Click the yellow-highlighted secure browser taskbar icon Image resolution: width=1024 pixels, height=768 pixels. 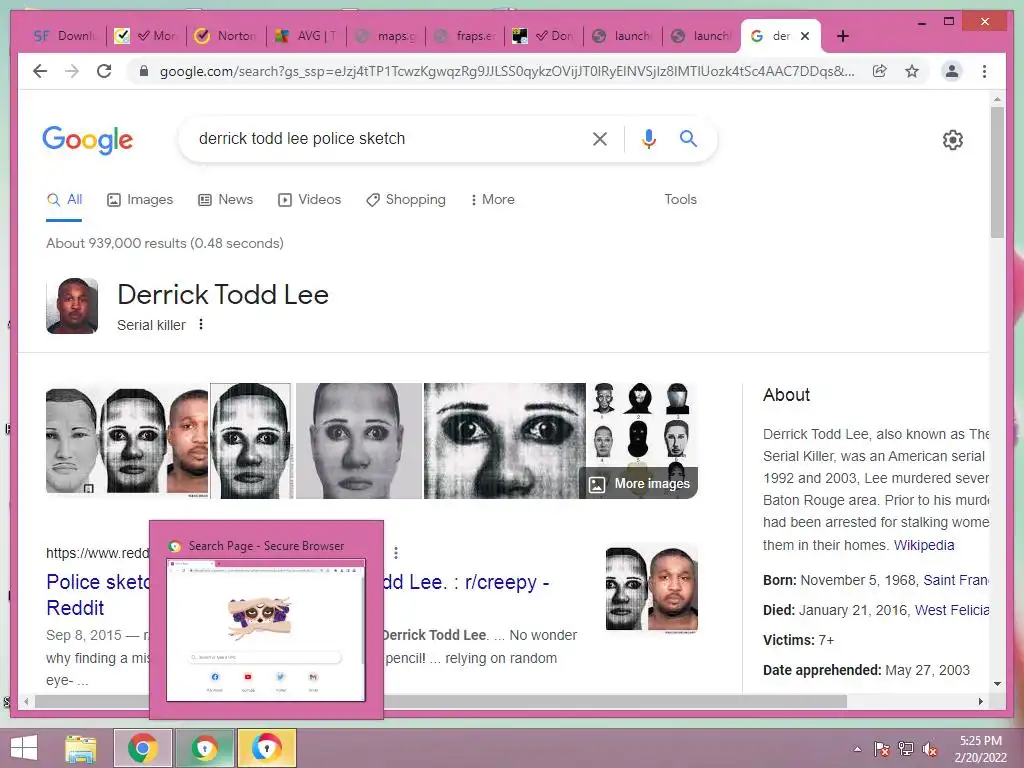point(266,748)
